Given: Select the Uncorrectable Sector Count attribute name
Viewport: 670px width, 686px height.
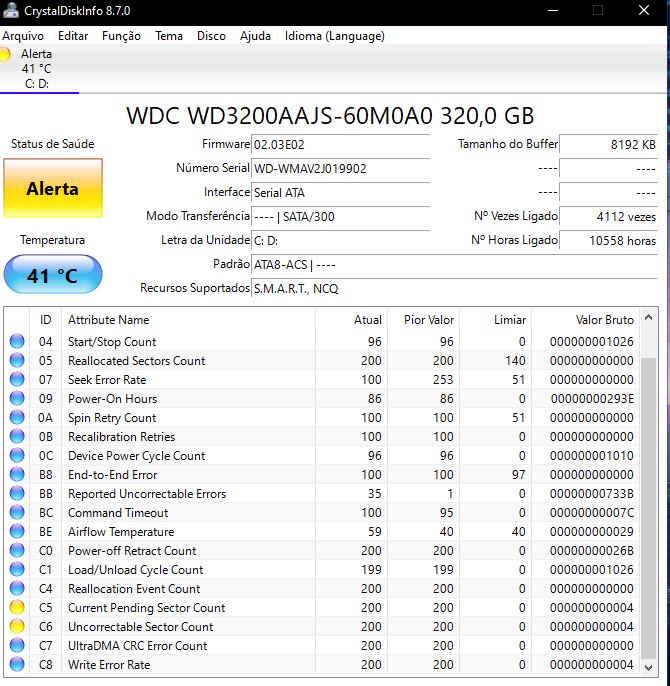Looking at the screenshot, I should point(140,626).
